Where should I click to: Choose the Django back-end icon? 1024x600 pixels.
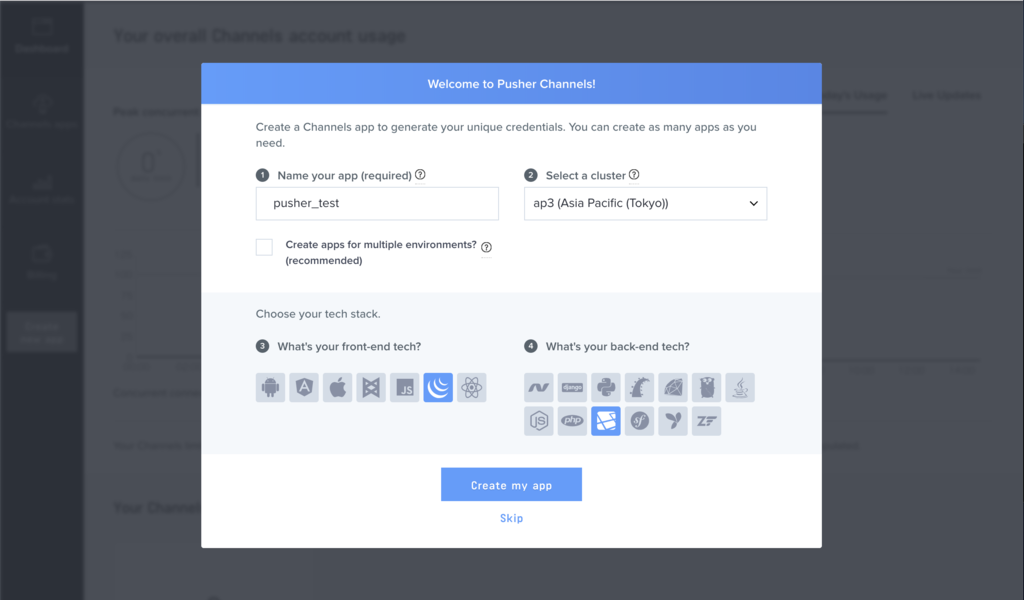click(x=572, y=388)
